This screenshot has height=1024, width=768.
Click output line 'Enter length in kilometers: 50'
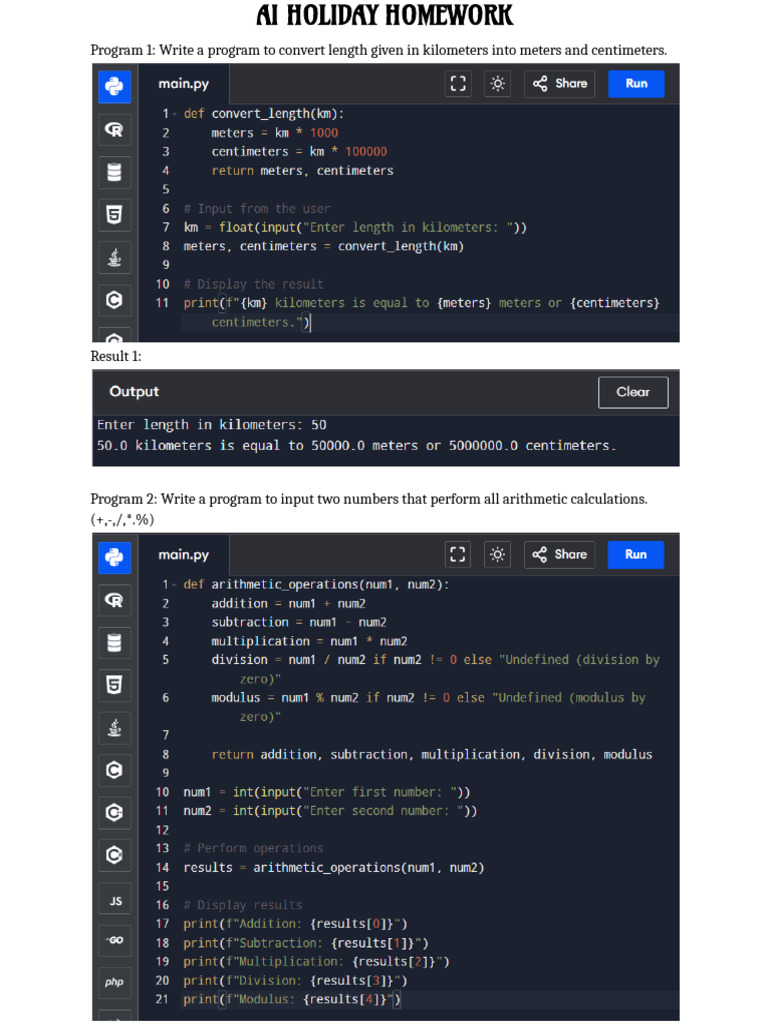click(x=212, y=424)
